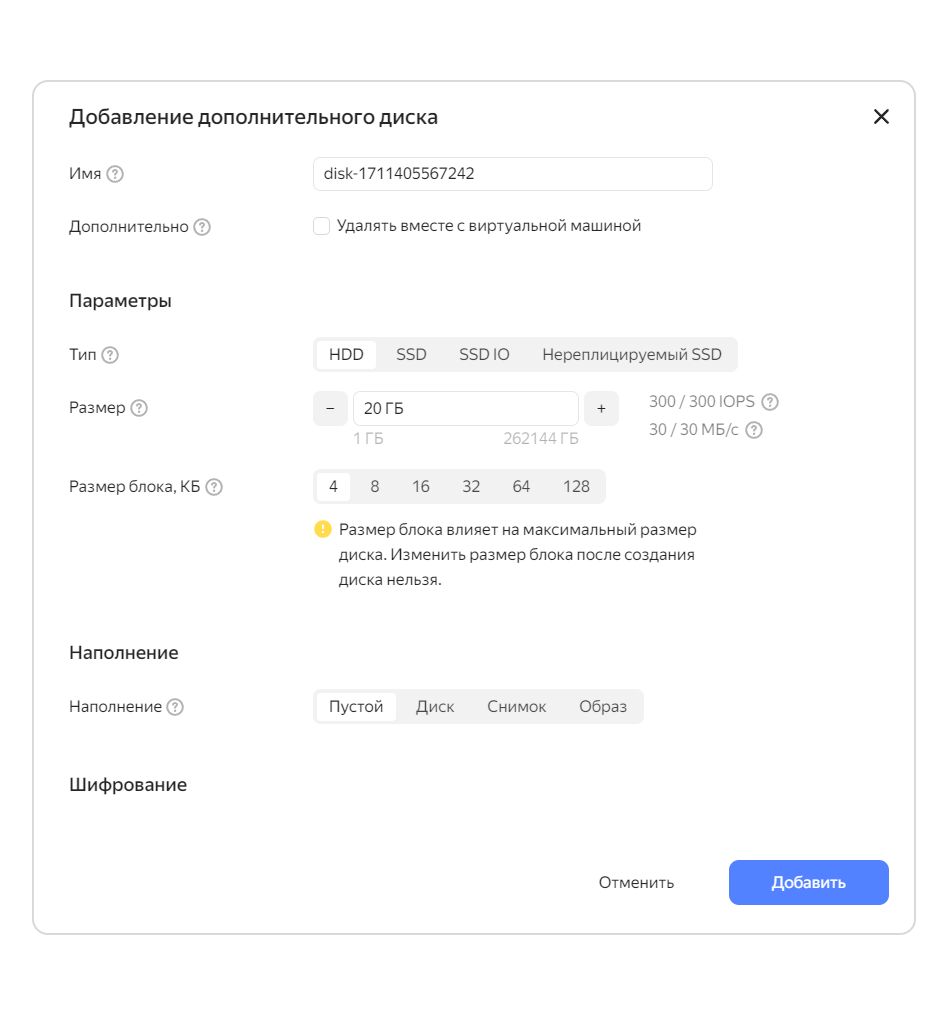Increase disk size with plus button
The height and width of the screenshot is (1015, 948).
point(602,408)
